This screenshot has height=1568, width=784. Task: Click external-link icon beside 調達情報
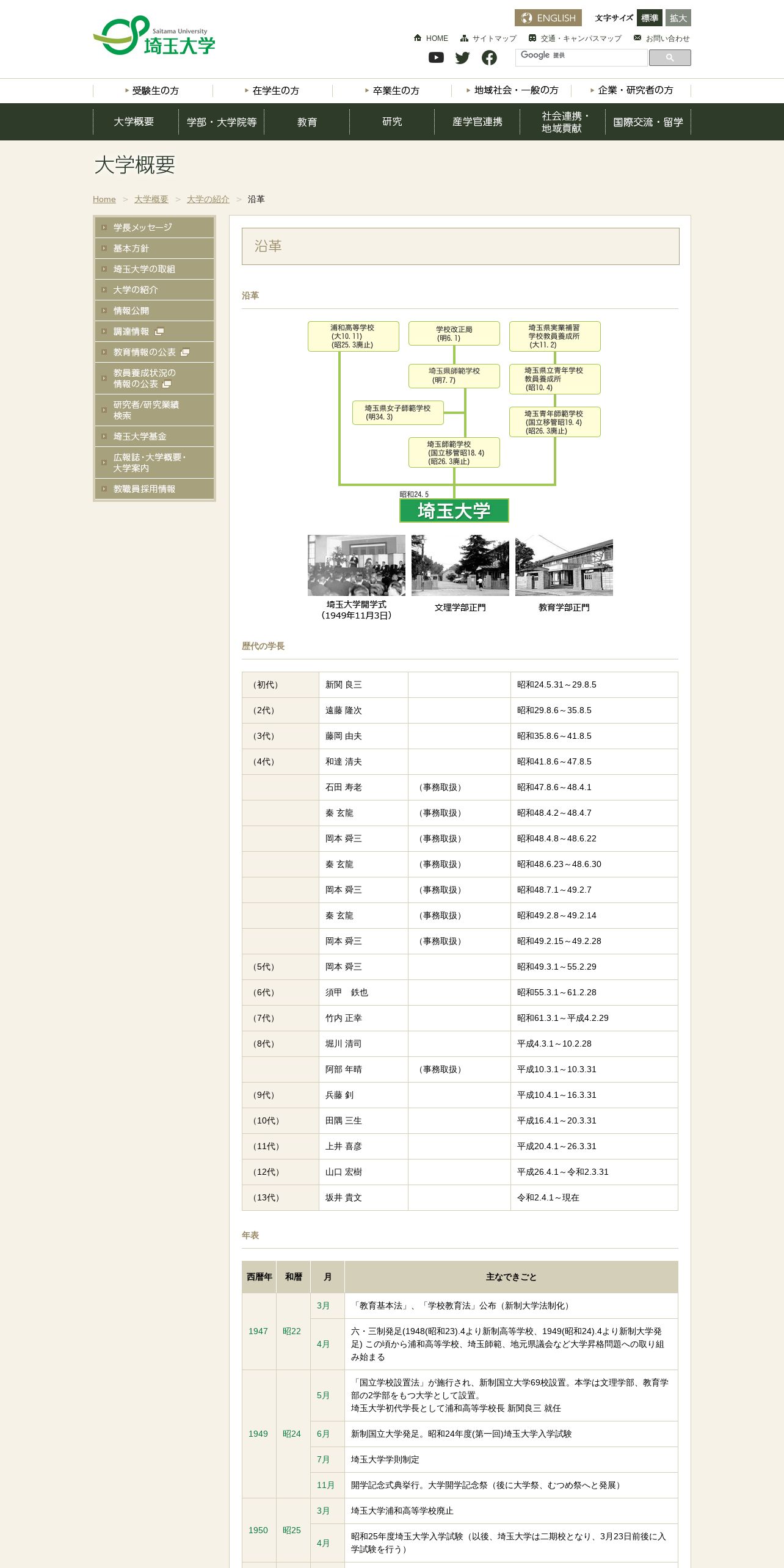click(159, 332)
